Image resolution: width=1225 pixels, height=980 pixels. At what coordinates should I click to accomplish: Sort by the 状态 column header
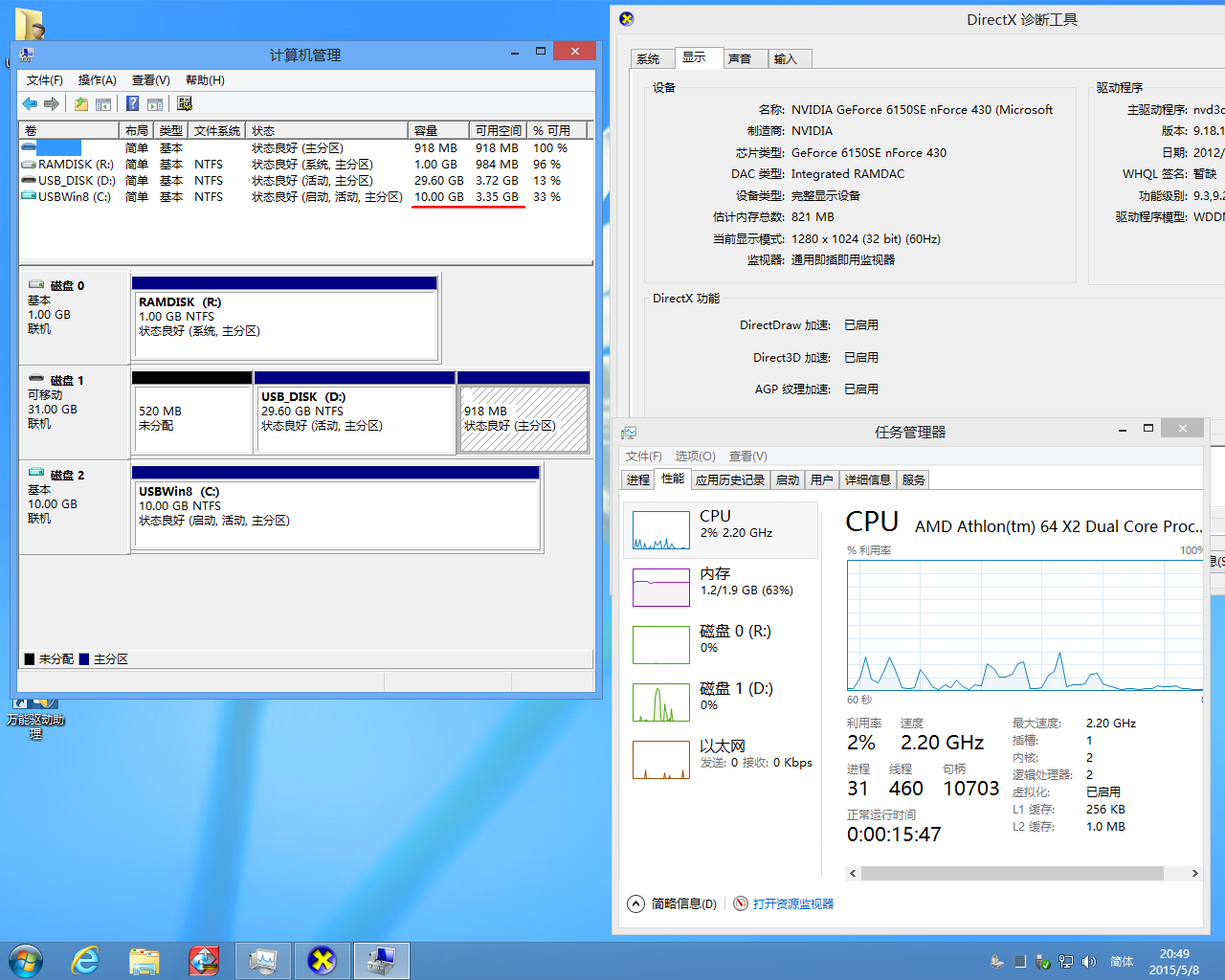pyautogui.click(x=328, y=130)
